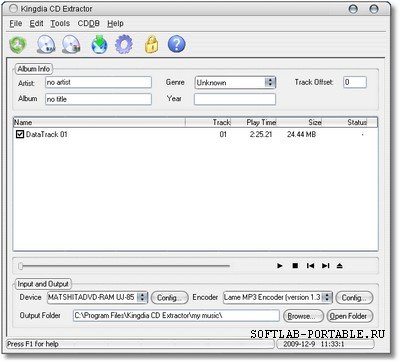Image resolution: width=400 pixels, height=363 pixels.
Task: Click the second CD disc toolbar icon
Action: click(x=71, y=45)
